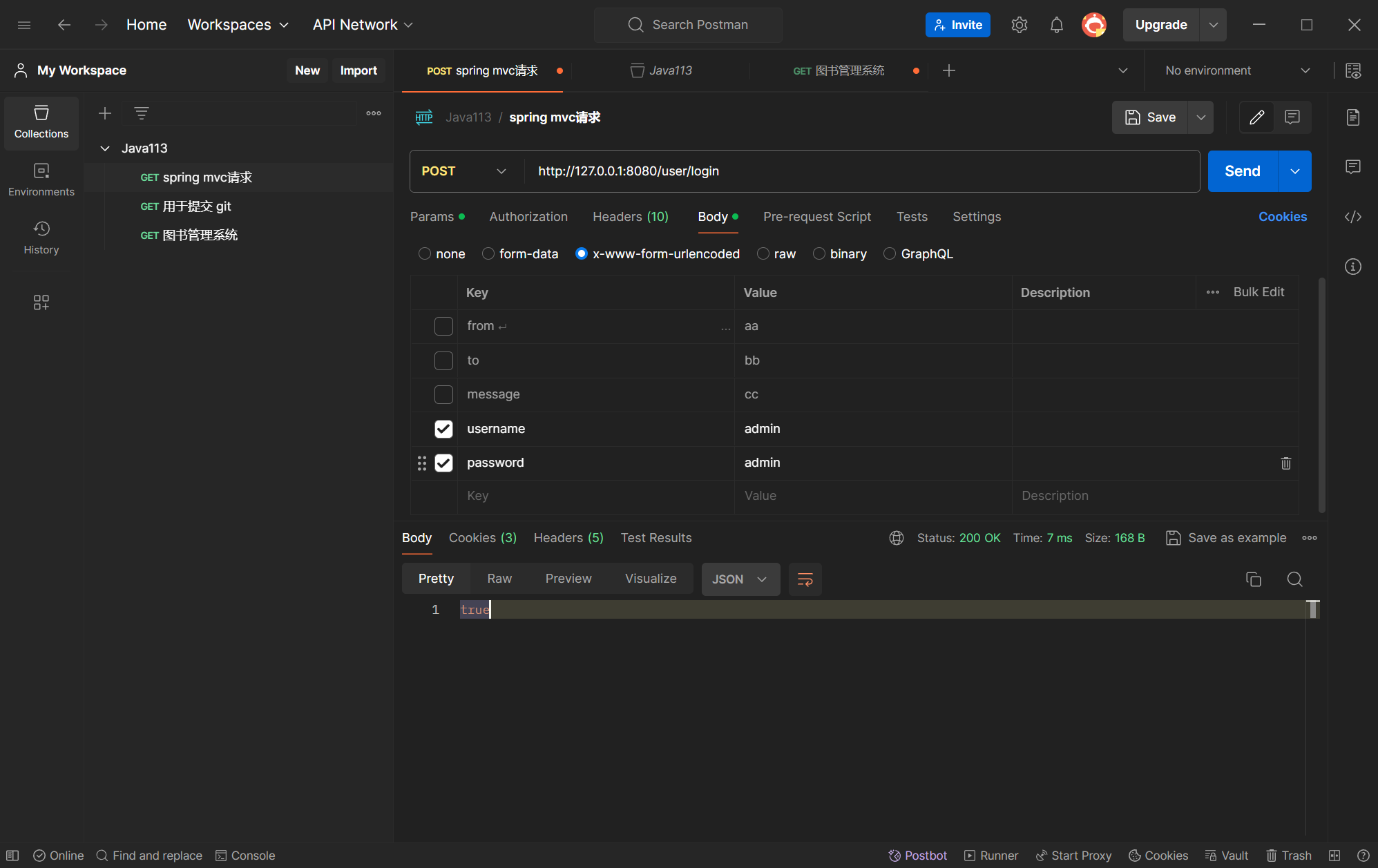
Task: Open Postbot in the status bar
Action: (917, 856)
